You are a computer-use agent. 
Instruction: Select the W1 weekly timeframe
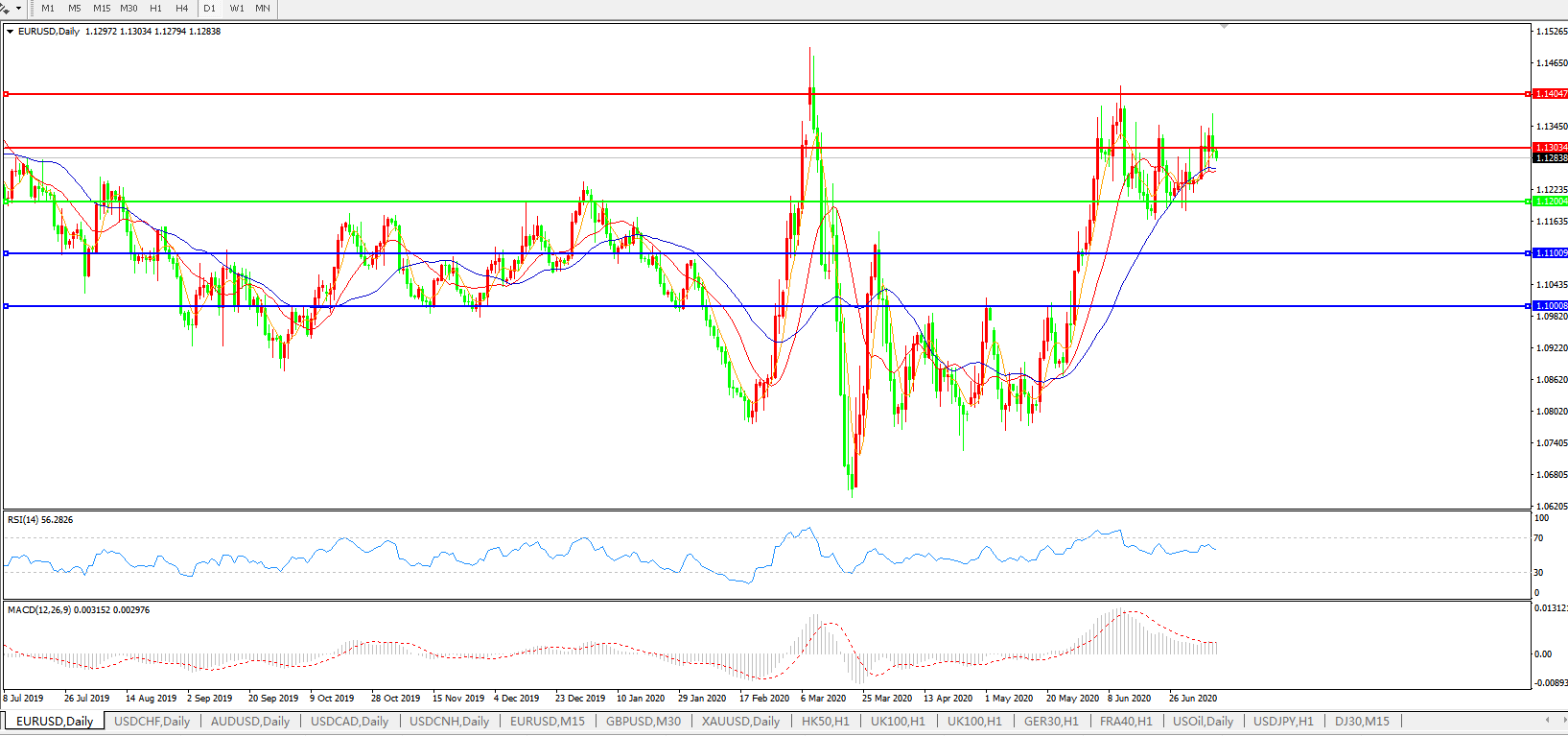237,9
